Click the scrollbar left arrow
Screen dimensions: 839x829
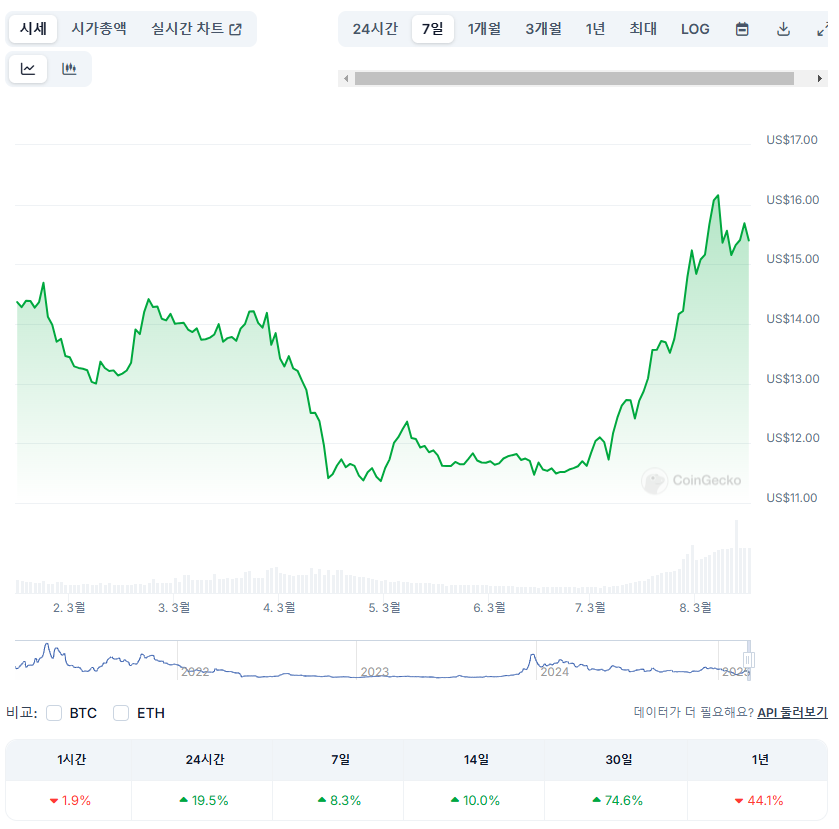[346, 79]
